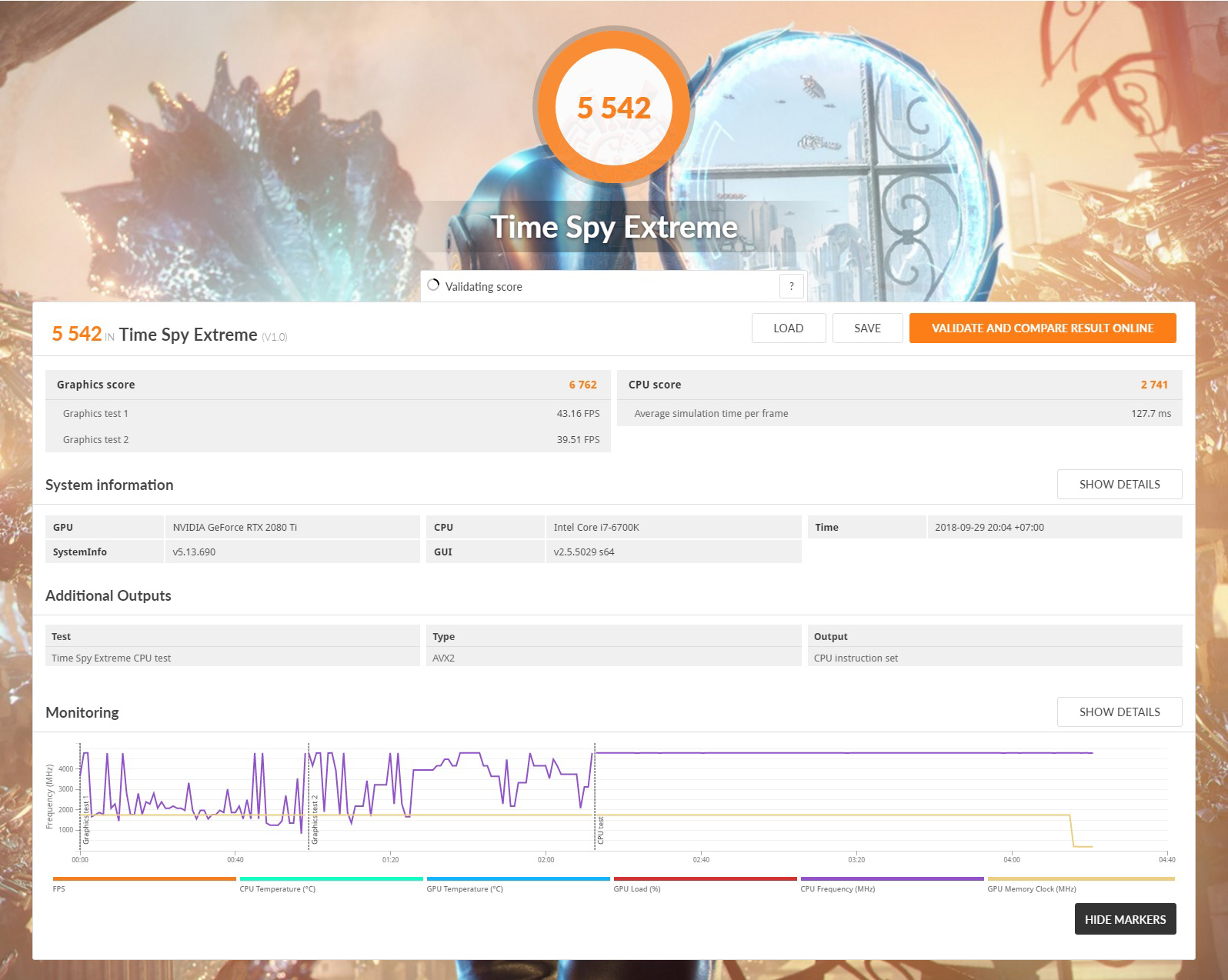1228x980 pixels.
Task: Click the teal CPU Temperature legend bar
Action: pyautogui.click(x=331, y=878)
